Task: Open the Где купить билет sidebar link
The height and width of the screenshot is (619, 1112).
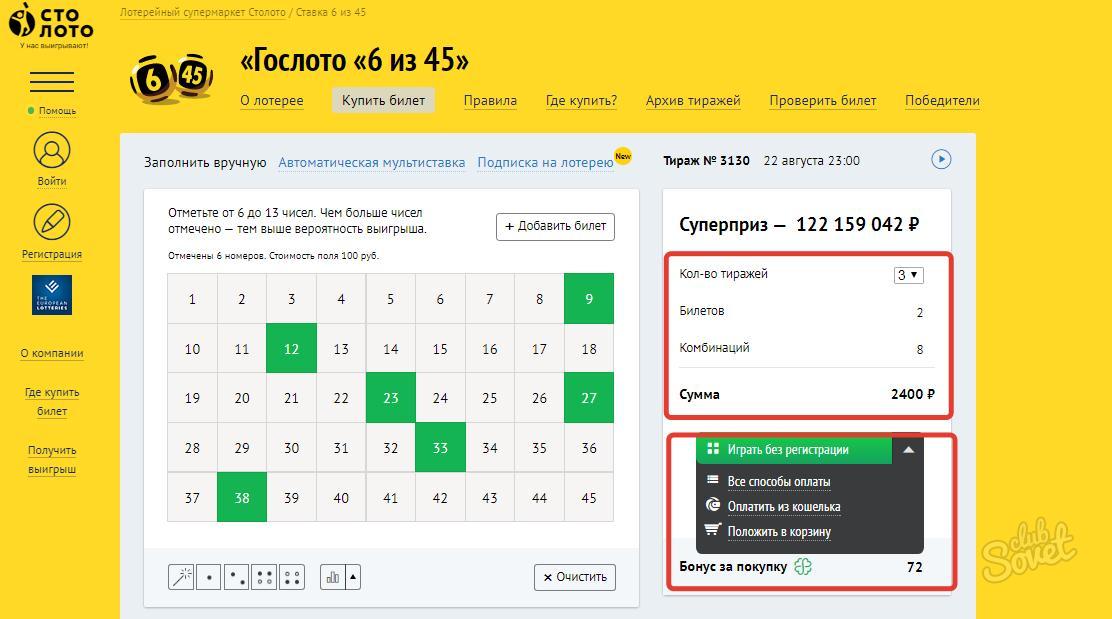Action: coord(52,401)
